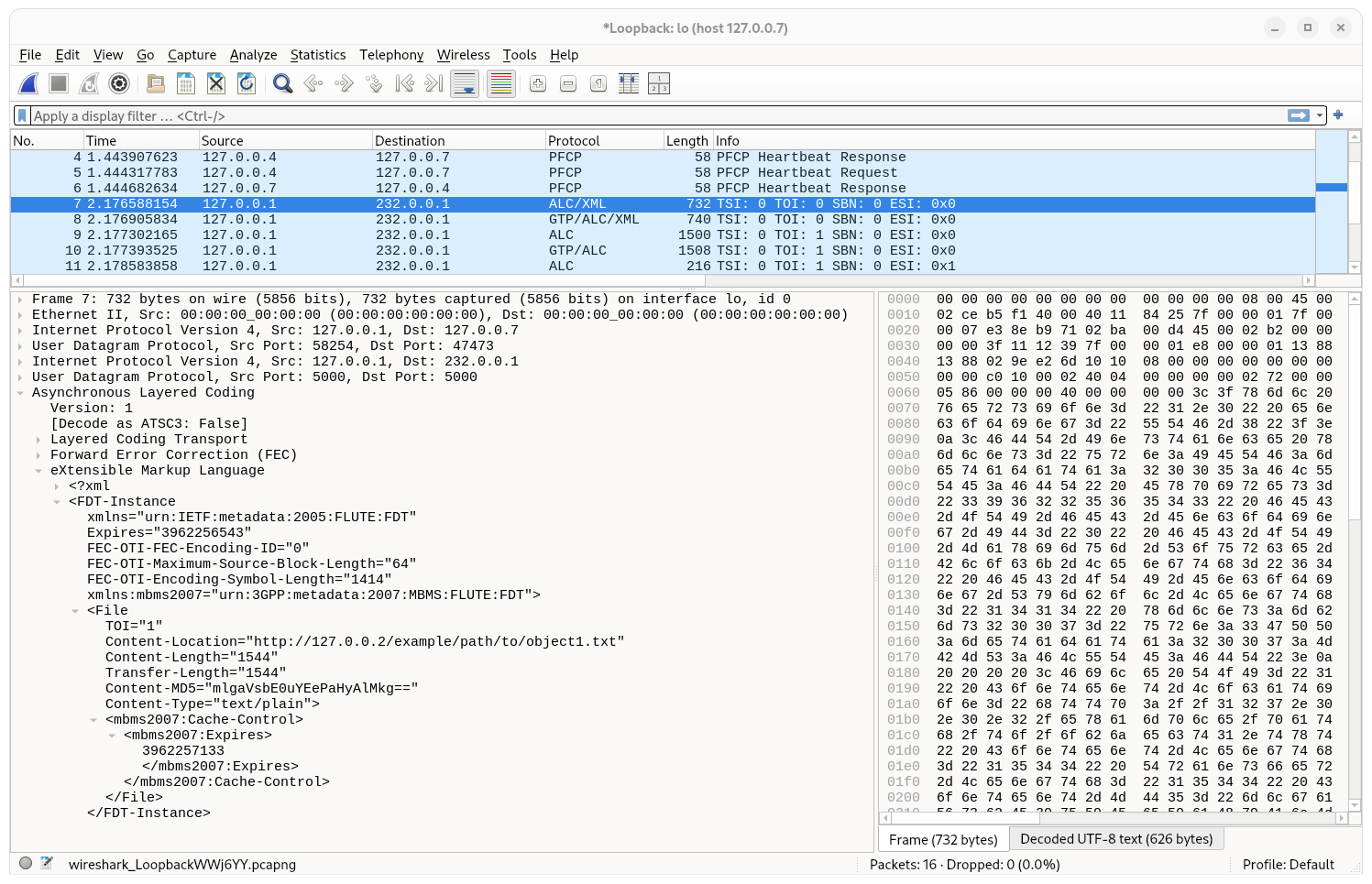Select the Find a packet magnifier icon
This screenshot has width=1372, height=884.
(x=282, y=83)
